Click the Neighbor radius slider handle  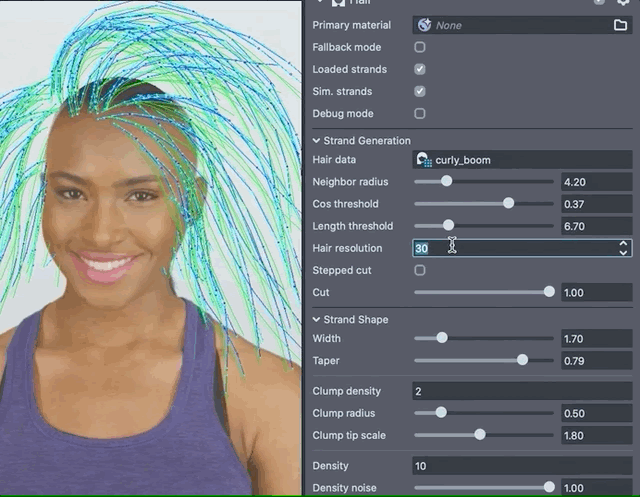click(x=446, y=182)
